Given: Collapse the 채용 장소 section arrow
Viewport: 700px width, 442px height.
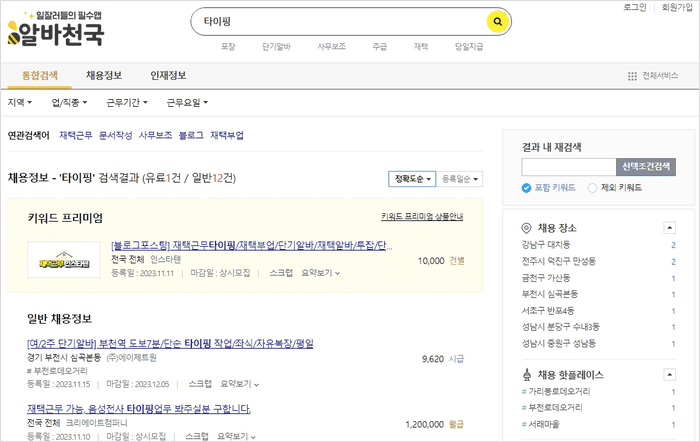Looking at the screenshot, I should tap(669, 228).
